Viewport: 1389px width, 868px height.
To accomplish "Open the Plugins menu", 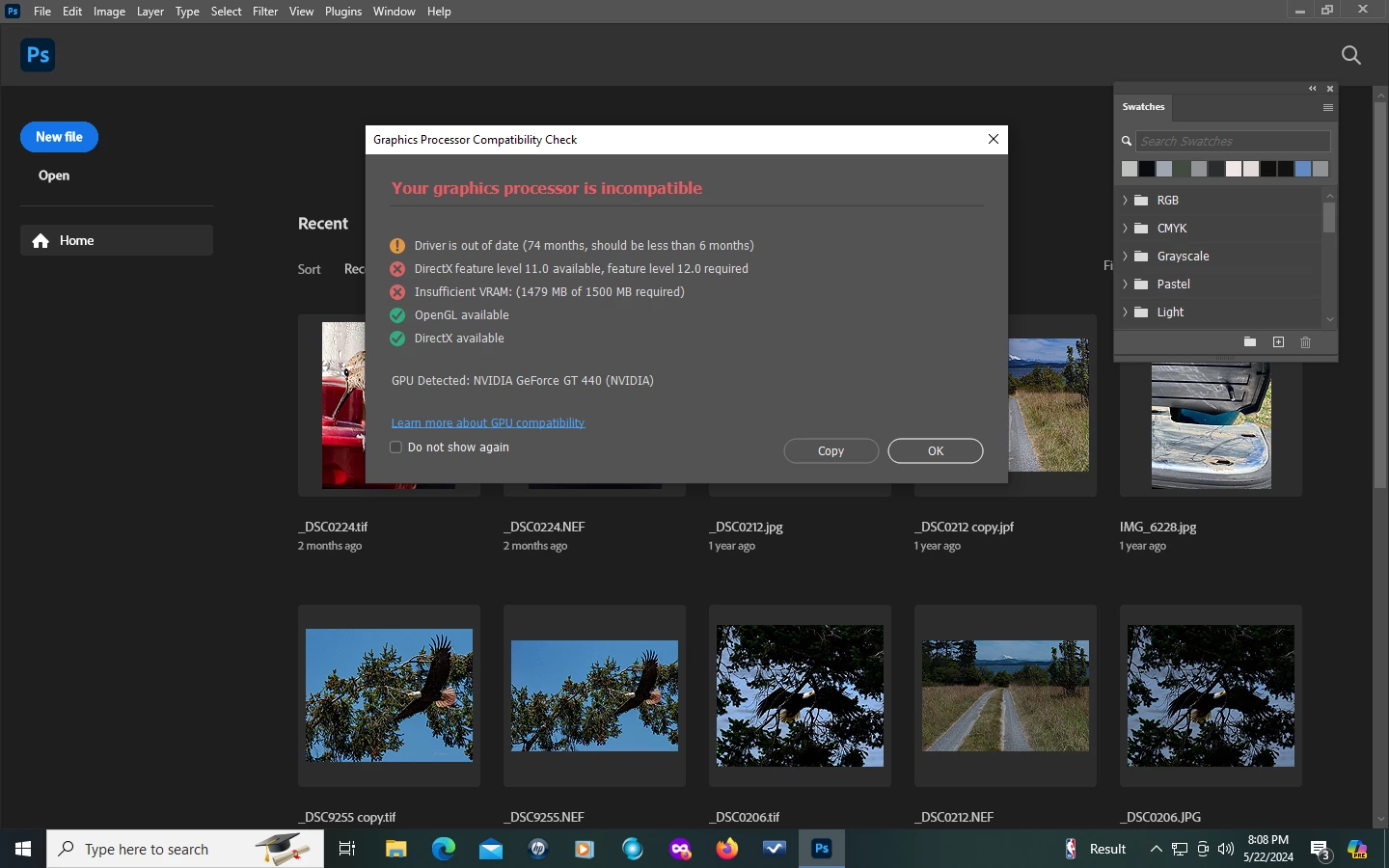I will tap(343, 12).
